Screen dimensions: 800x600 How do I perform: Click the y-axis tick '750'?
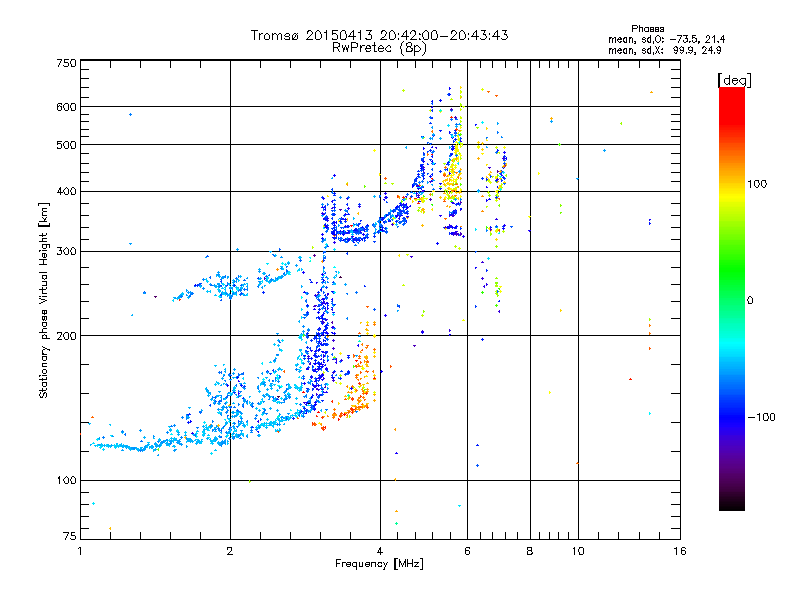(66, 63)
